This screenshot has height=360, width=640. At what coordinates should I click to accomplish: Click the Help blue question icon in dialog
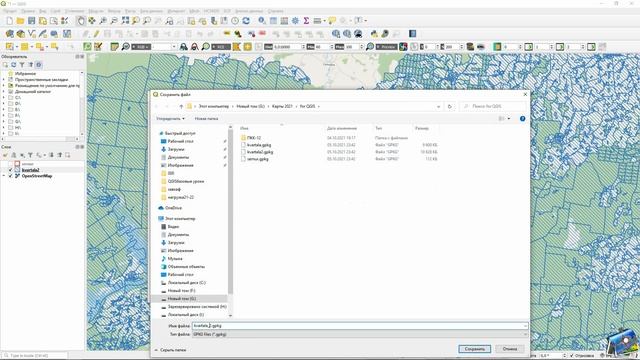522,119
